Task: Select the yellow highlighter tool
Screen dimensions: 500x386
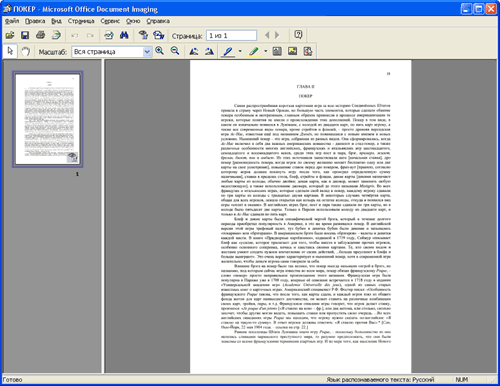Action: [254, 51]
